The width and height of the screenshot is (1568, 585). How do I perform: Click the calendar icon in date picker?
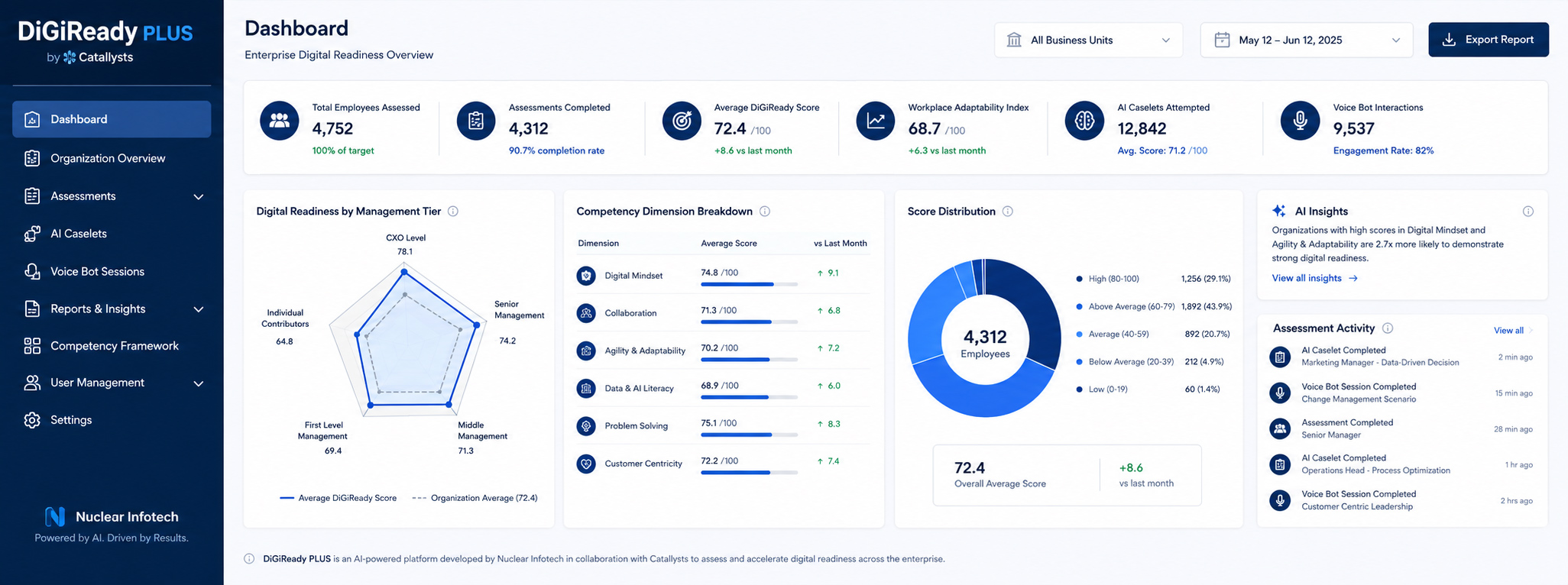point(1223,40)
